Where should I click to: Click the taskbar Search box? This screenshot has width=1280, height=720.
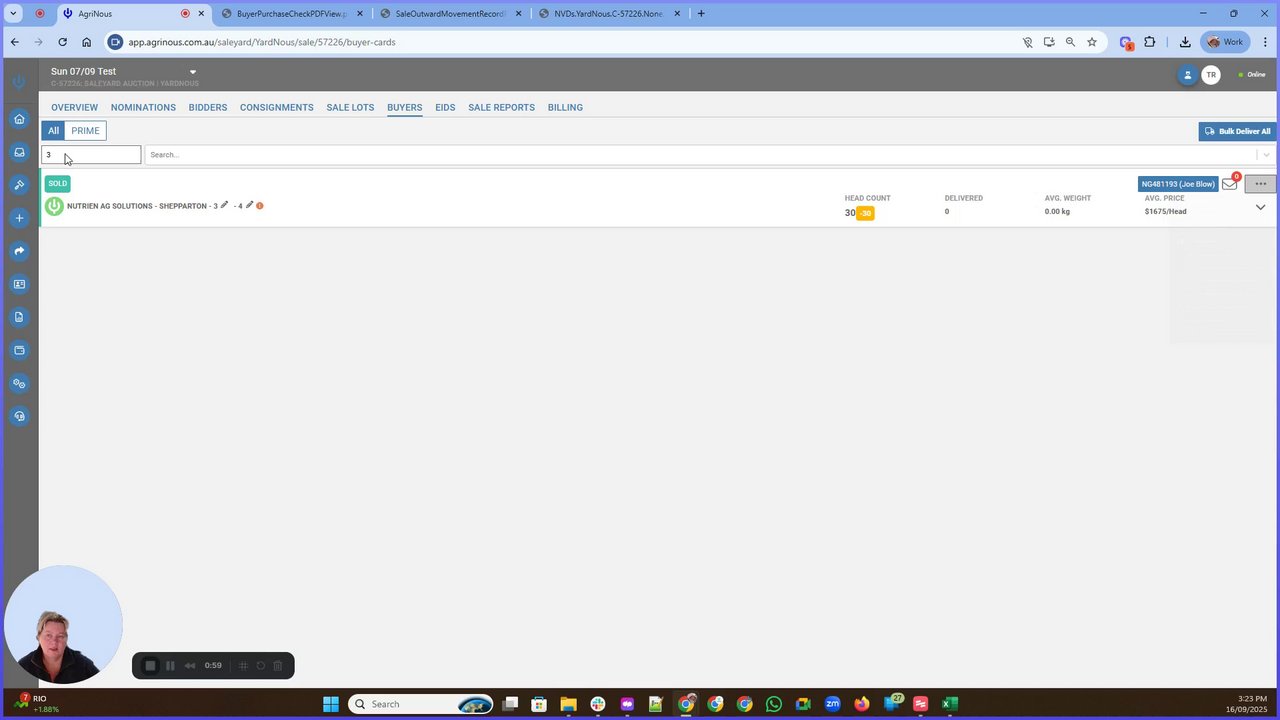(x=421, y=704)
